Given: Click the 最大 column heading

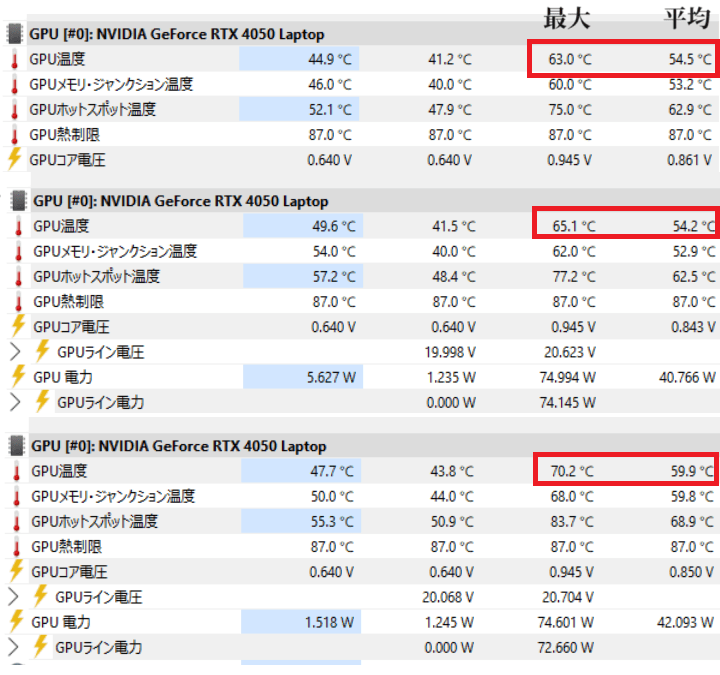Looking at the screenshot, I should [566, 17].
